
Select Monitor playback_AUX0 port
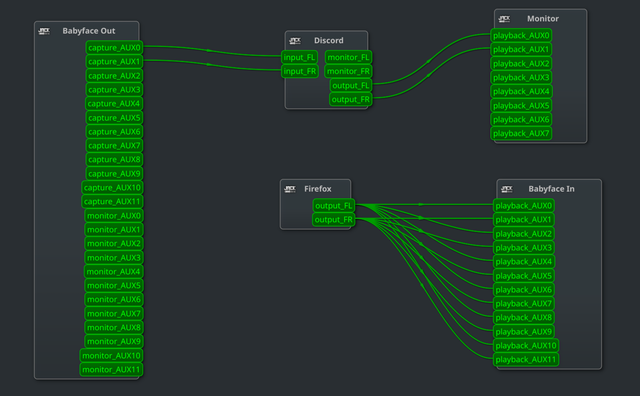(x=521, y=36)
